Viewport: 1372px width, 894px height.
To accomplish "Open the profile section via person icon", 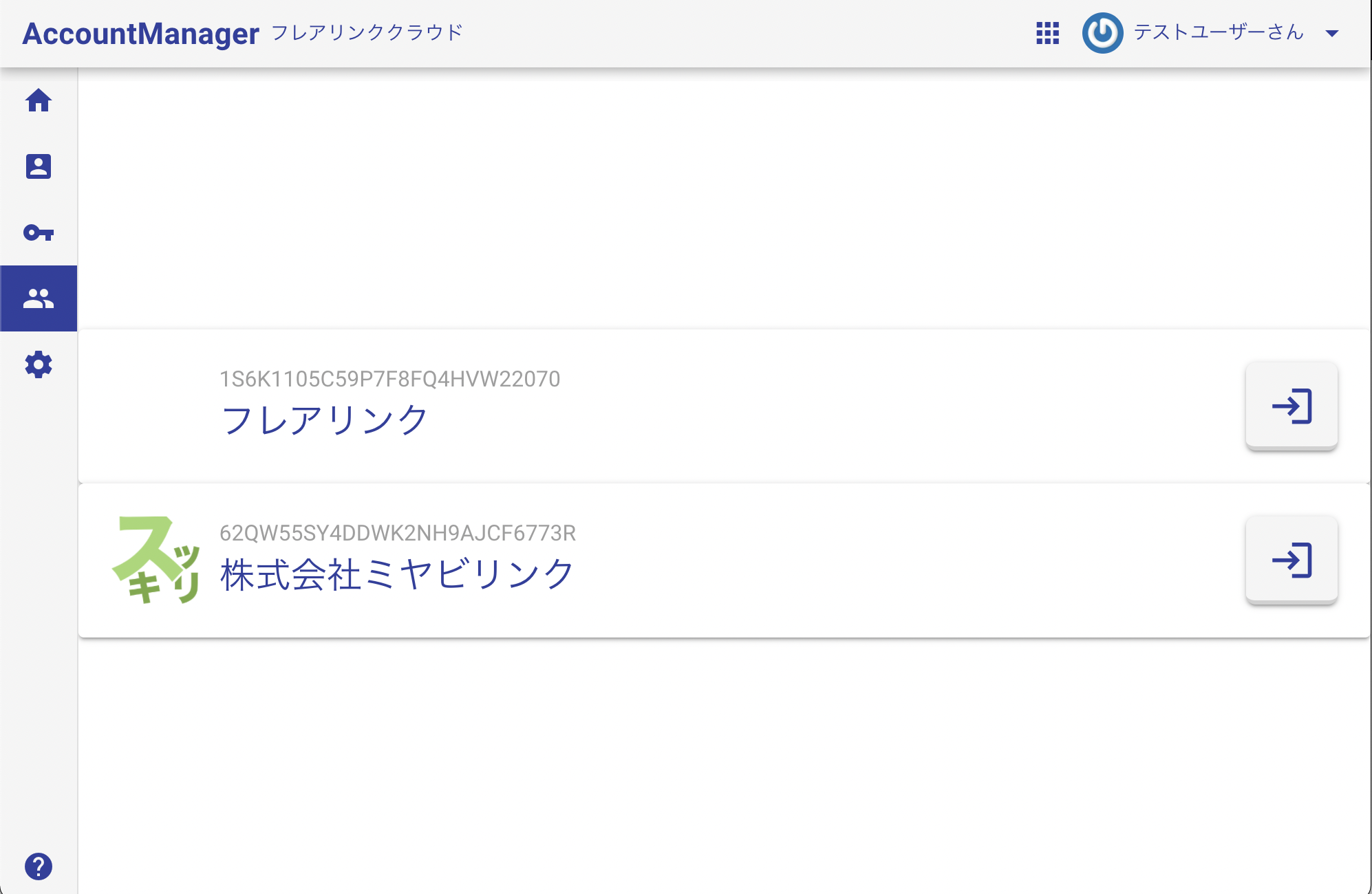I will [39, 166].
